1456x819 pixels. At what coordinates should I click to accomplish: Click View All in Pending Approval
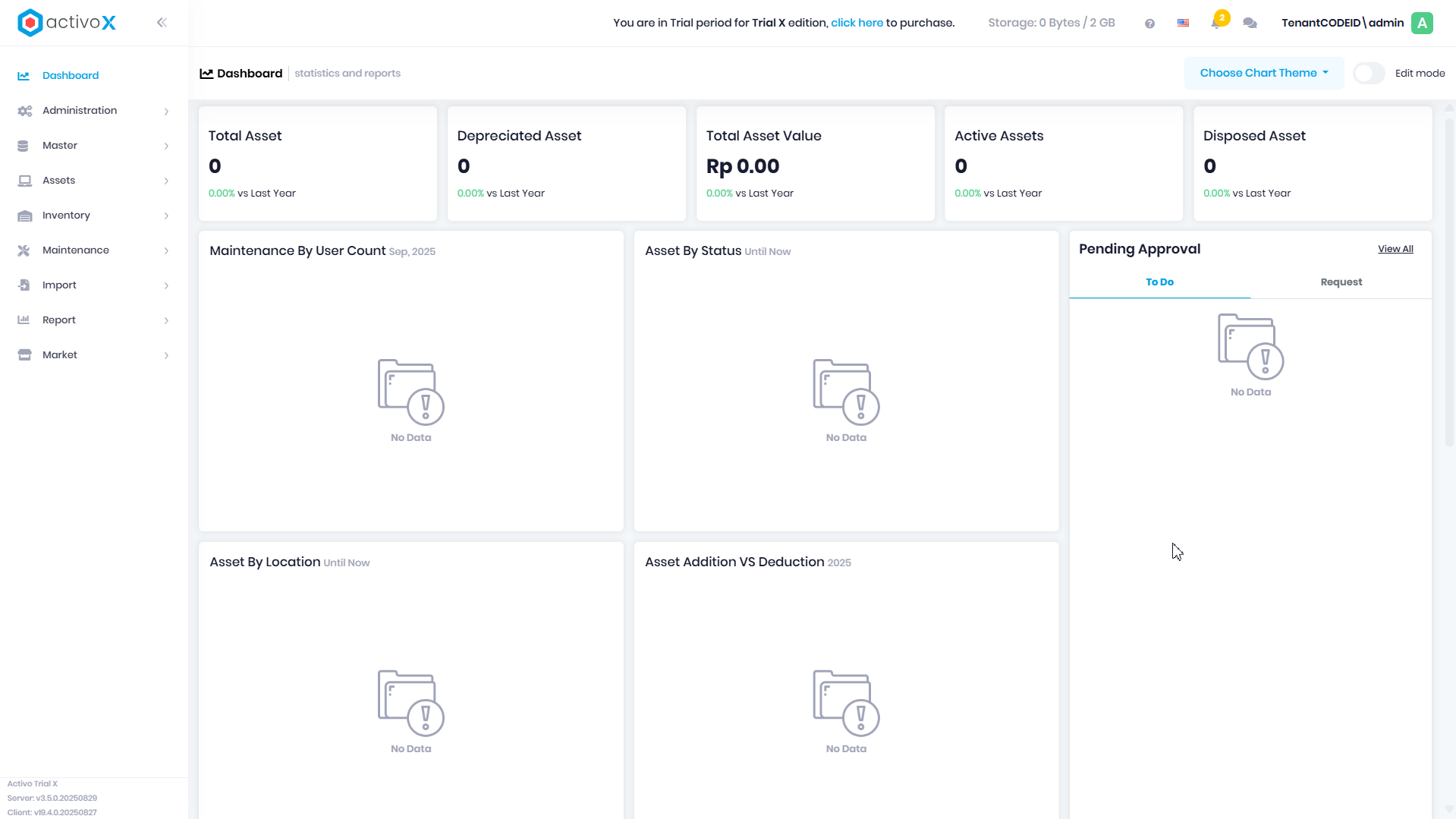pos(1395,249)
